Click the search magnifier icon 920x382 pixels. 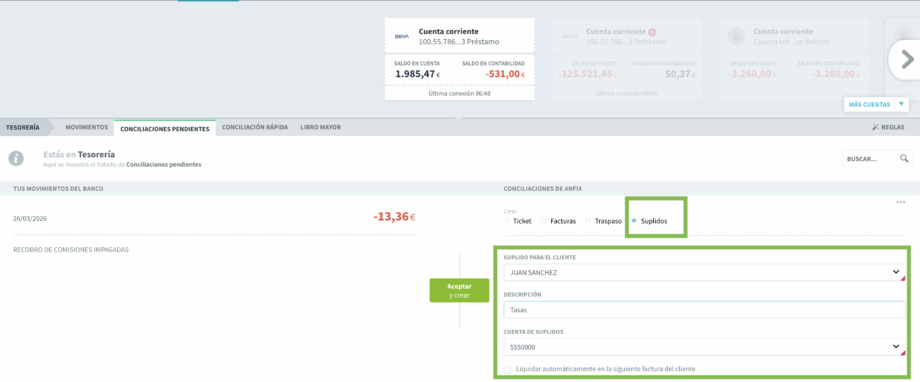click(x=904, y=158)
